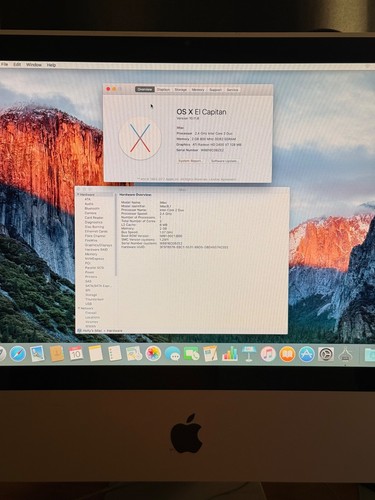The image size is (375, 500).
Task: Open System Preferences gear in the Dock
Action: coord(326,354)
